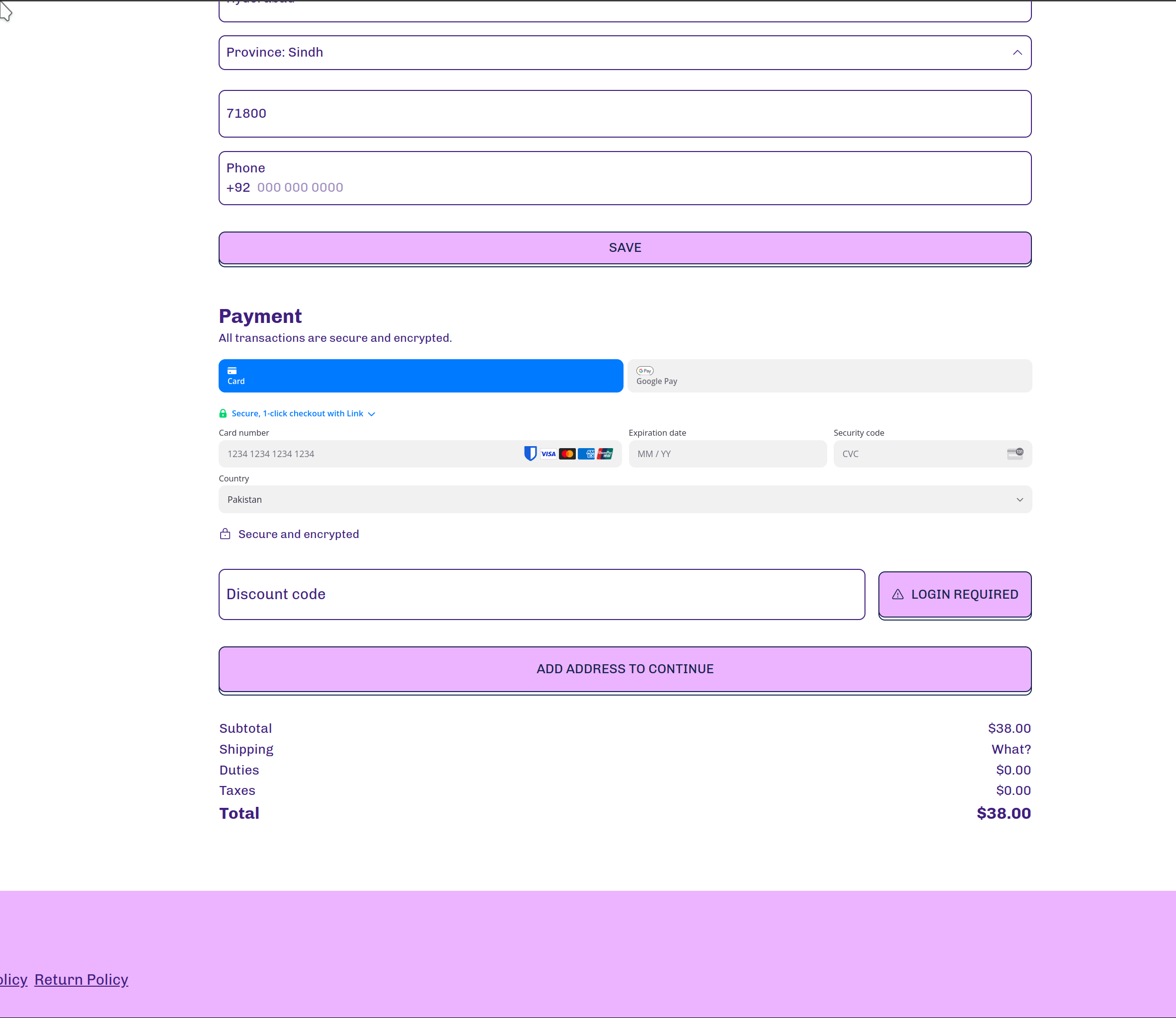The width and height of the screenshot is (1176, 1018).
Task: Click the Visa card brand icon
Action: 548,453
